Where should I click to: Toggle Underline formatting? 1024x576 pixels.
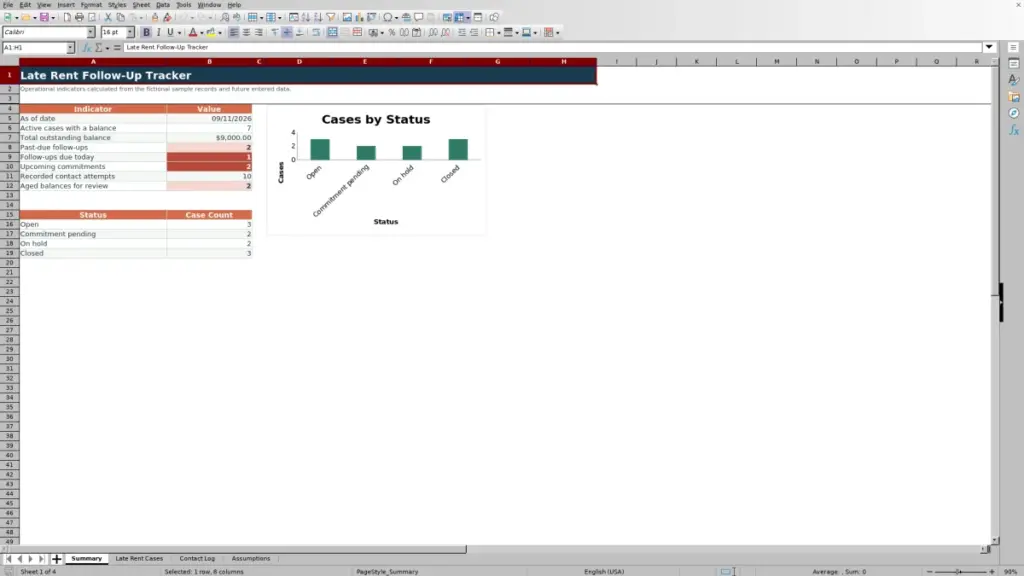(170, 32)
